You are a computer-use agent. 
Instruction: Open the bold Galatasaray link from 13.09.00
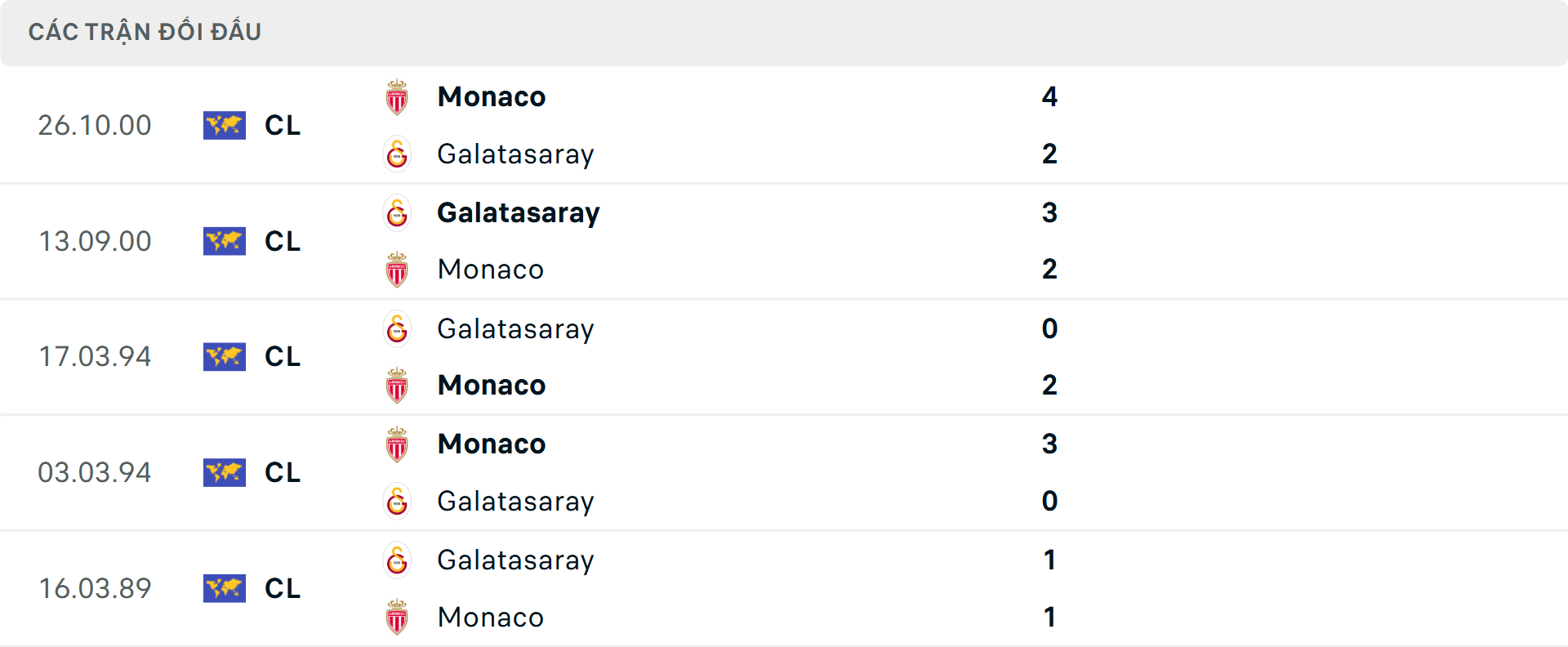[519, 212]
